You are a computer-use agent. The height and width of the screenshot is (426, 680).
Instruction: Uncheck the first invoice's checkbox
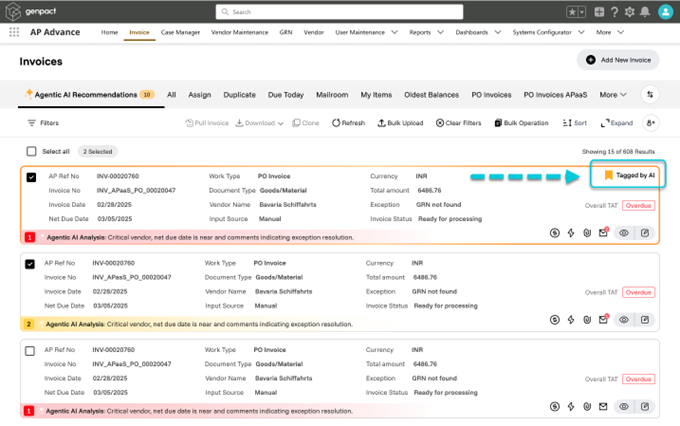32,177
